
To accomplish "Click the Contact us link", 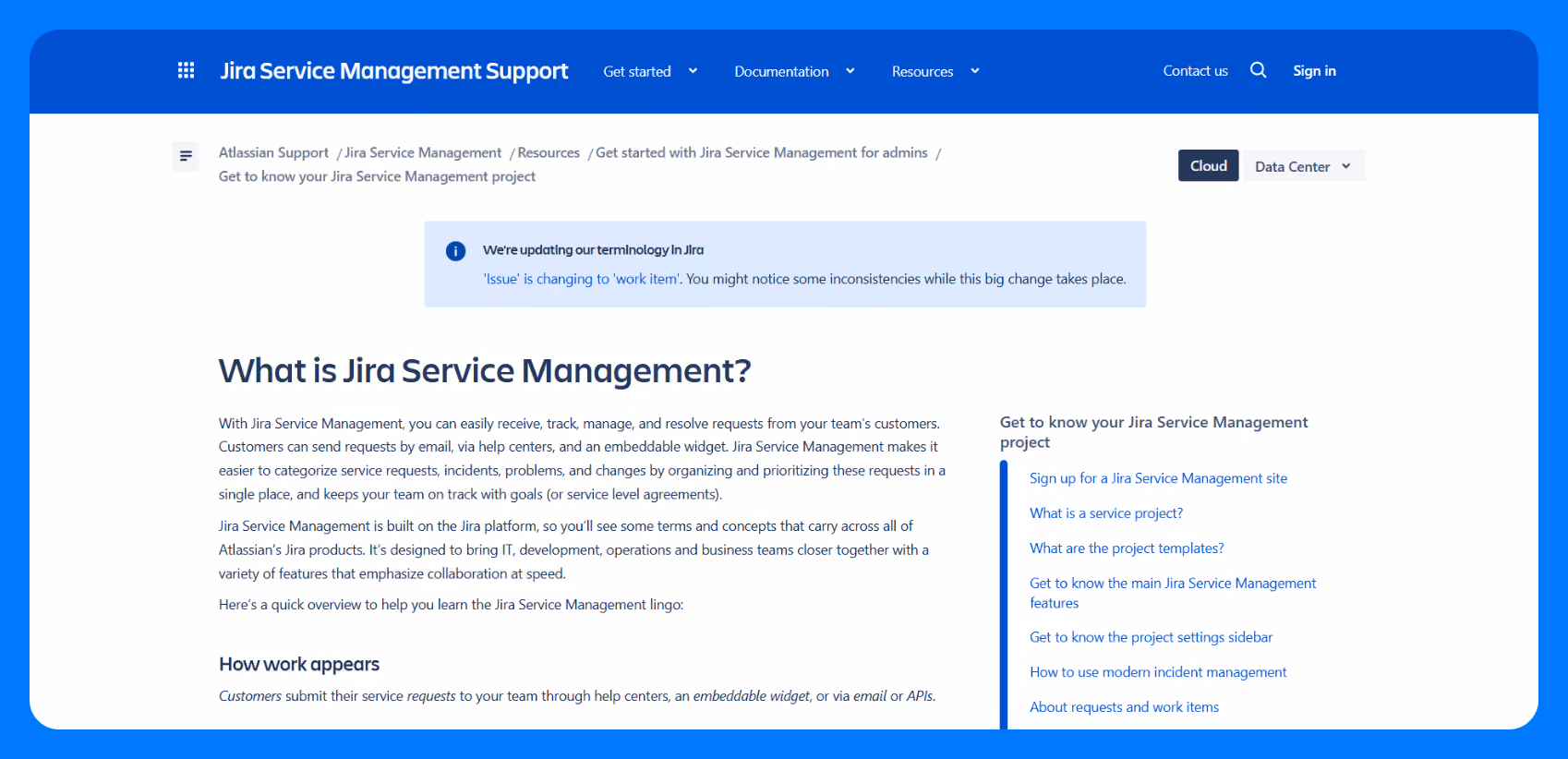I will [x=1195, y=71].
